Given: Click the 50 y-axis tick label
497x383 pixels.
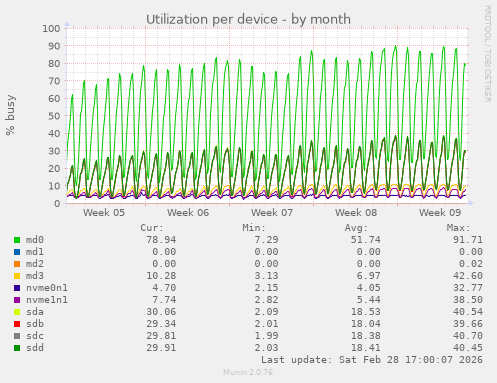Looking at the screenshot, I should tap(54, 116).
